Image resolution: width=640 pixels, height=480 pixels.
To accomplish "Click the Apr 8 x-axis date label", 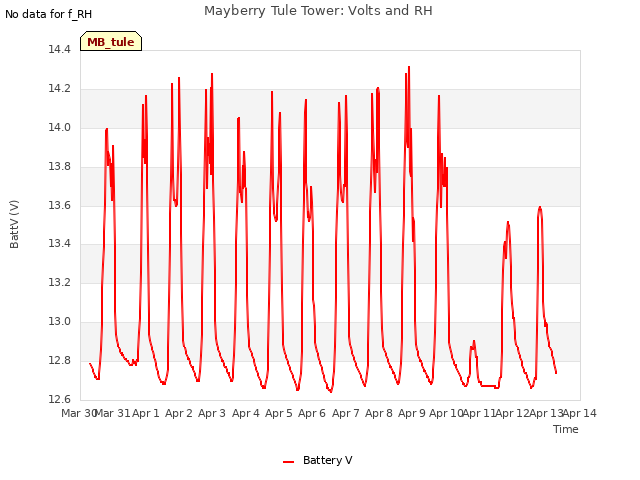I will point(379,413).
